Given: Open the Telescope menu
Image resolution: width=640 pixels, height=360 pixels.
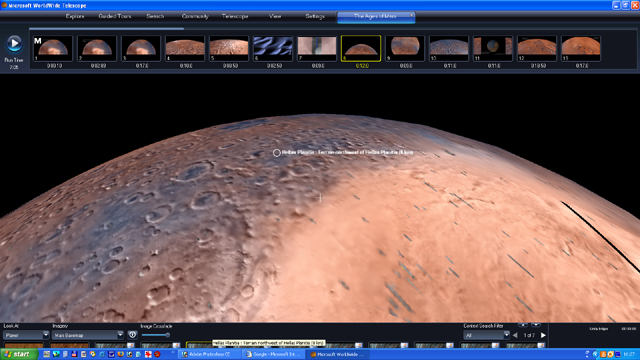Looking at the screenshot, I should pyautogui.click(x=235, y=16).
